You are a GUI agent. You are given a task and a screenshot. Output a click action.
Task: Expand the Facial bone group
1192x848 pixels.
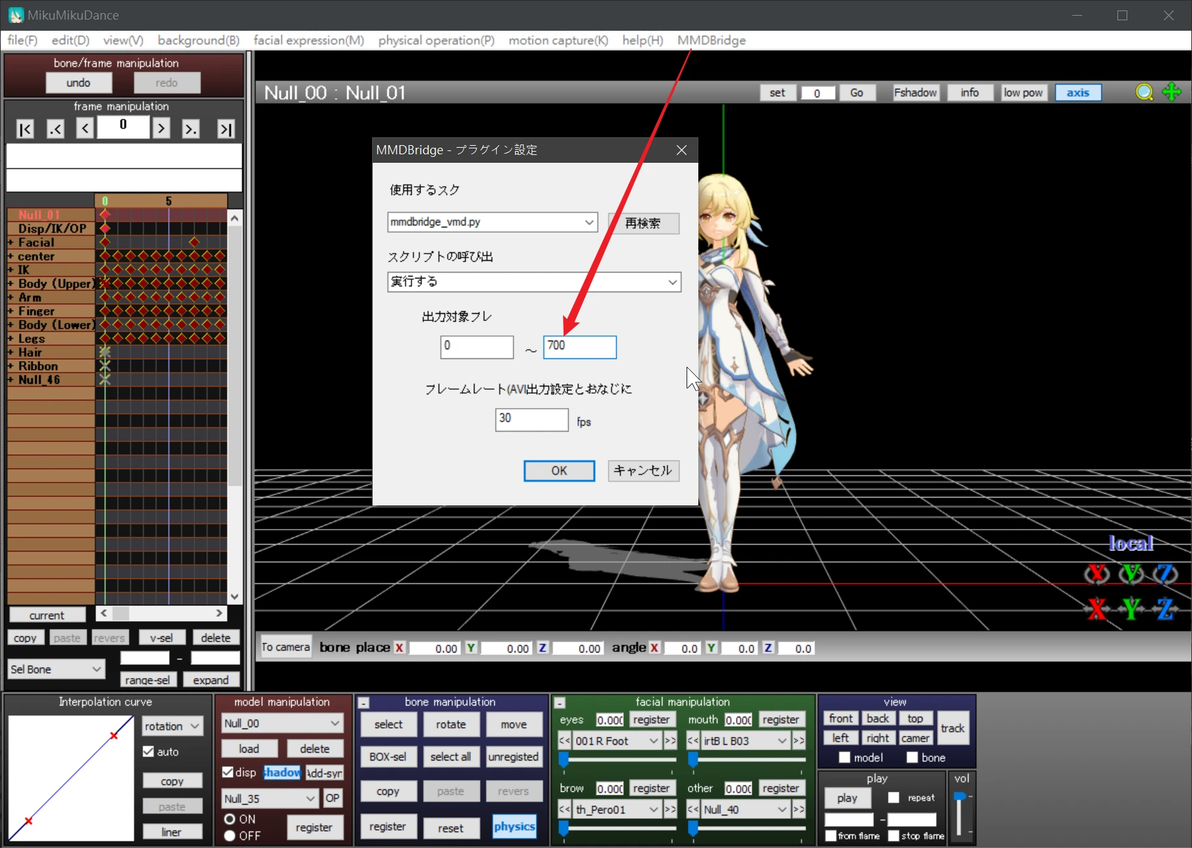click(x=11, y=243)
